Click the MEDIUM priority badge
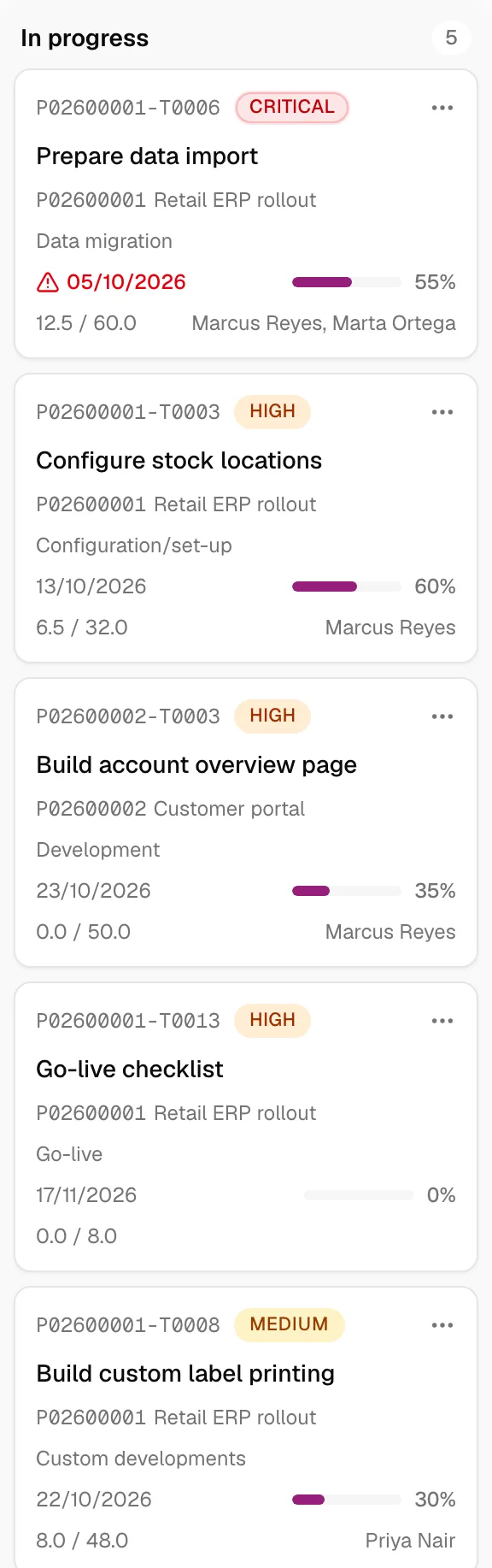 click(289, 1324)
